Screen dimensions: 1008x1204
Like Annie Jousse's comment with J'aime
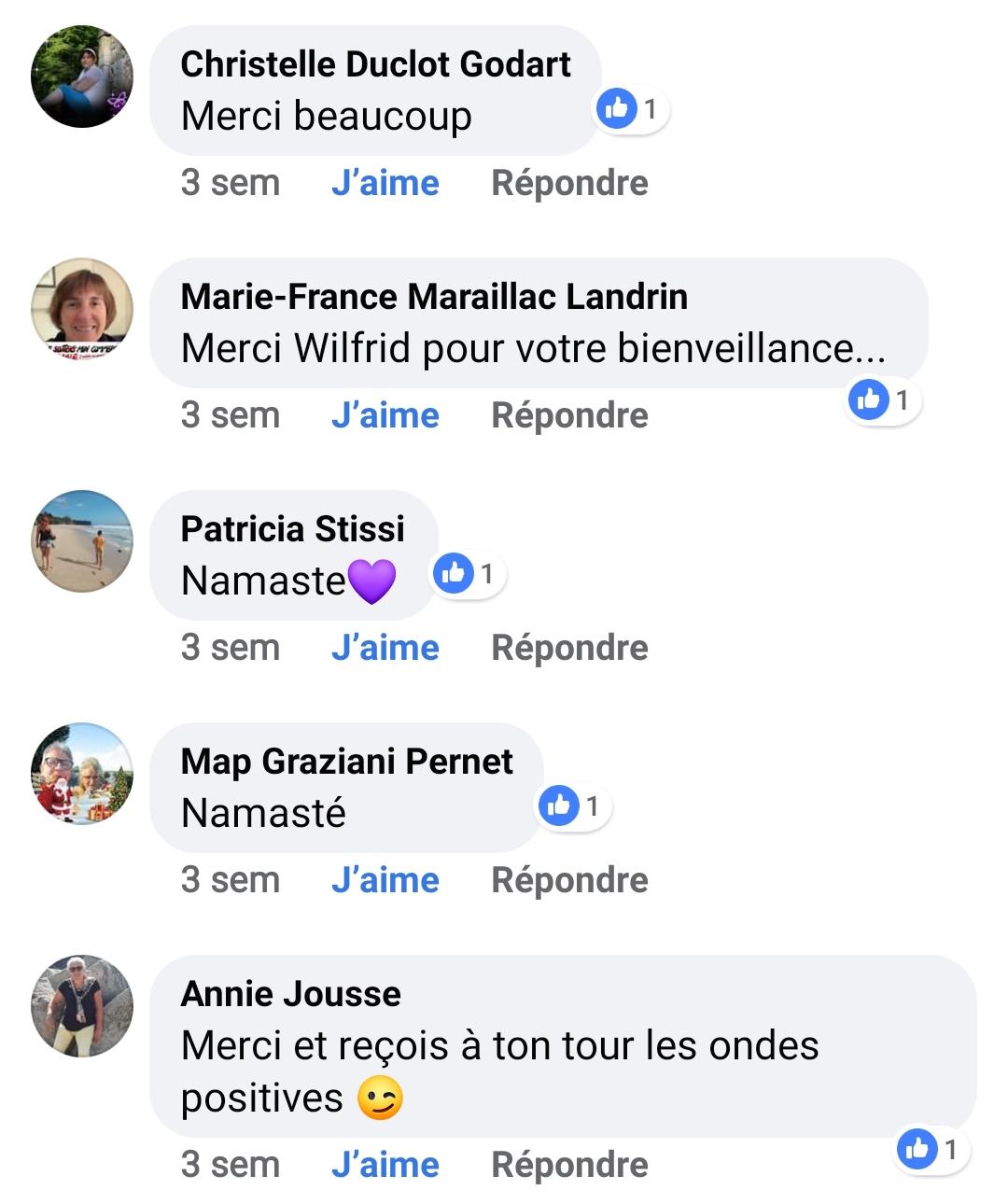(385, 1165)
